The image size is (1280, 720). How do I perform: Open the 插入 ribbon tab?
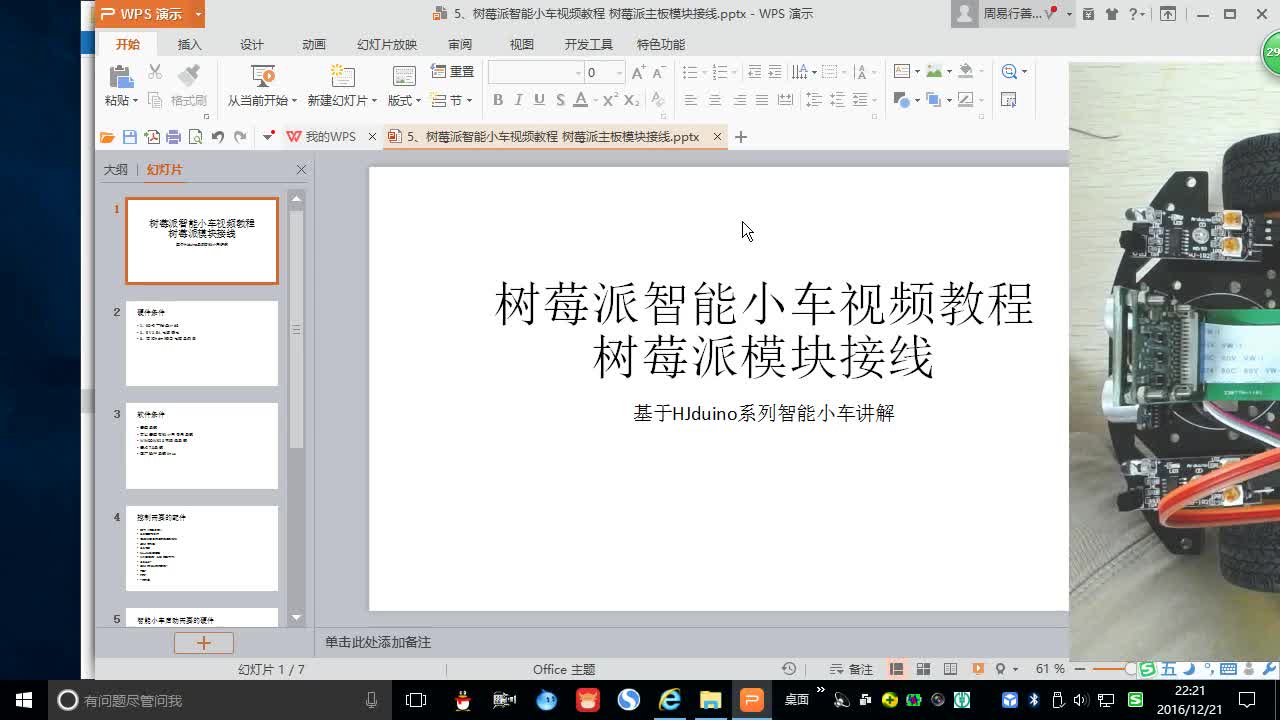pyautogui.click(x=189, y=44)
